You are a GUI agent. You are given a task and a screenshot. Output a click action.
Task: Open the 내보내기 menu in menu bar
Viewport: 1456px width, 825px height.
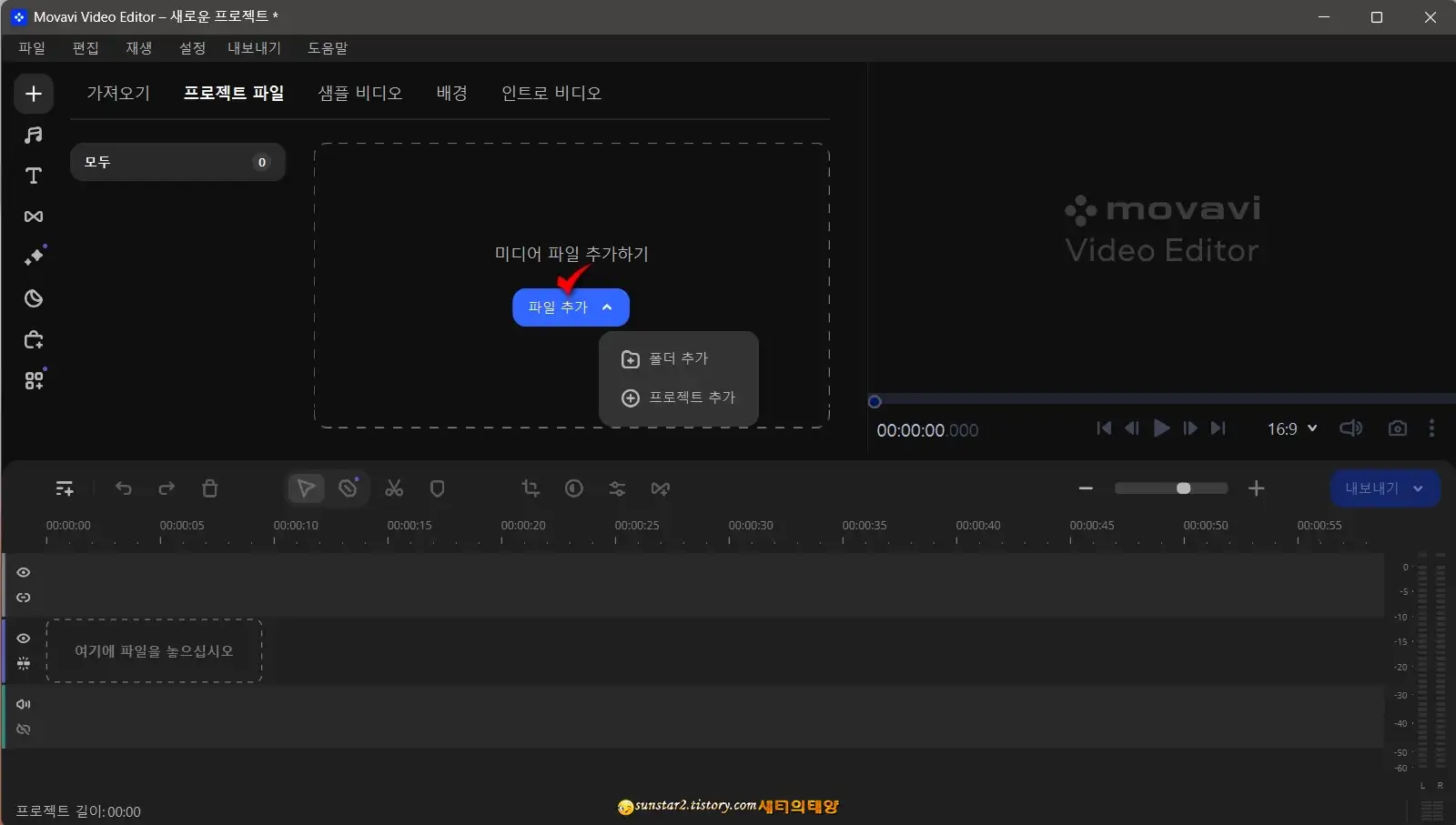pyautogui.click(x=255, y=48)
